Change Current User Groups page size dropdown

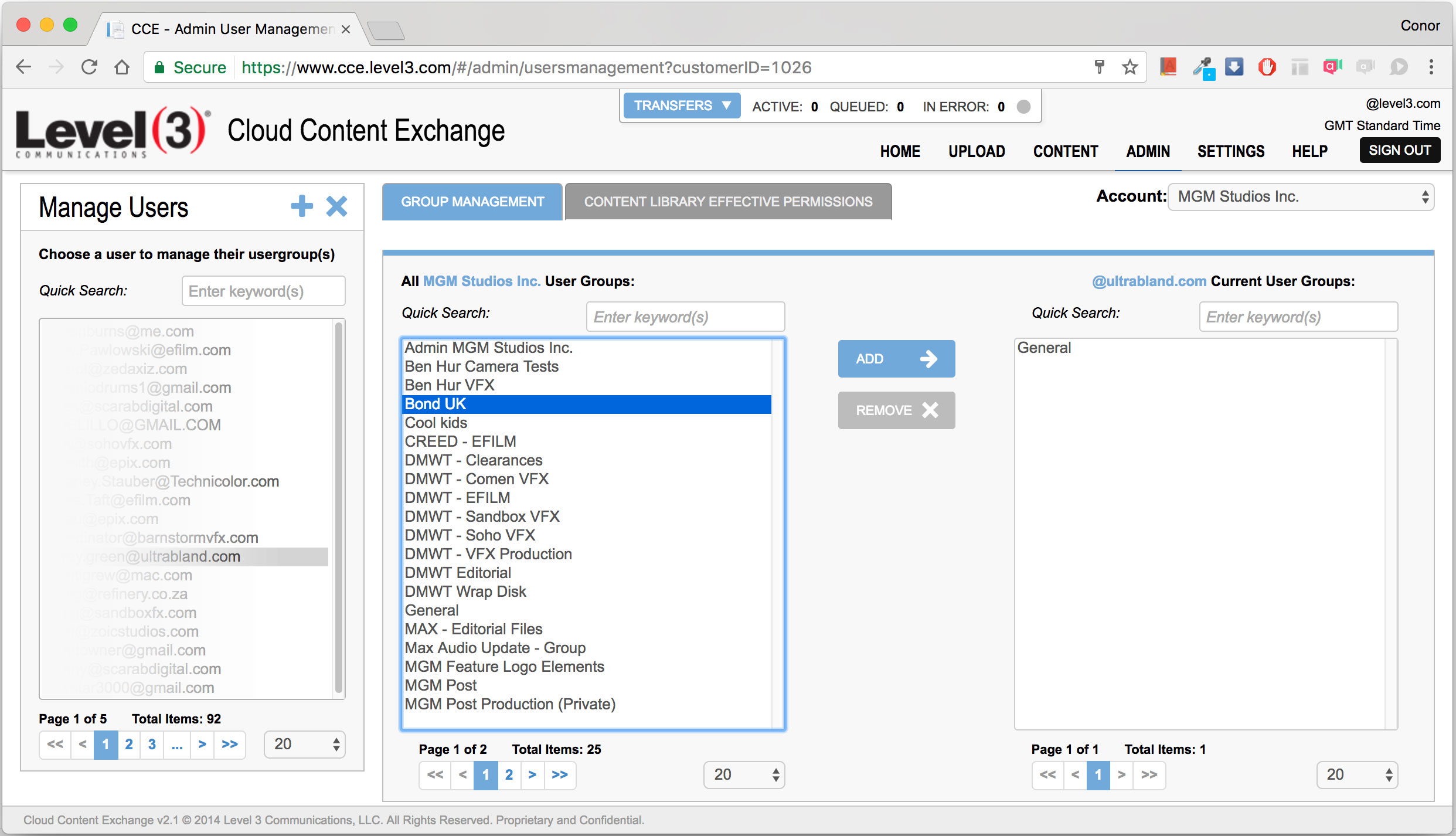pos(1357,774)
